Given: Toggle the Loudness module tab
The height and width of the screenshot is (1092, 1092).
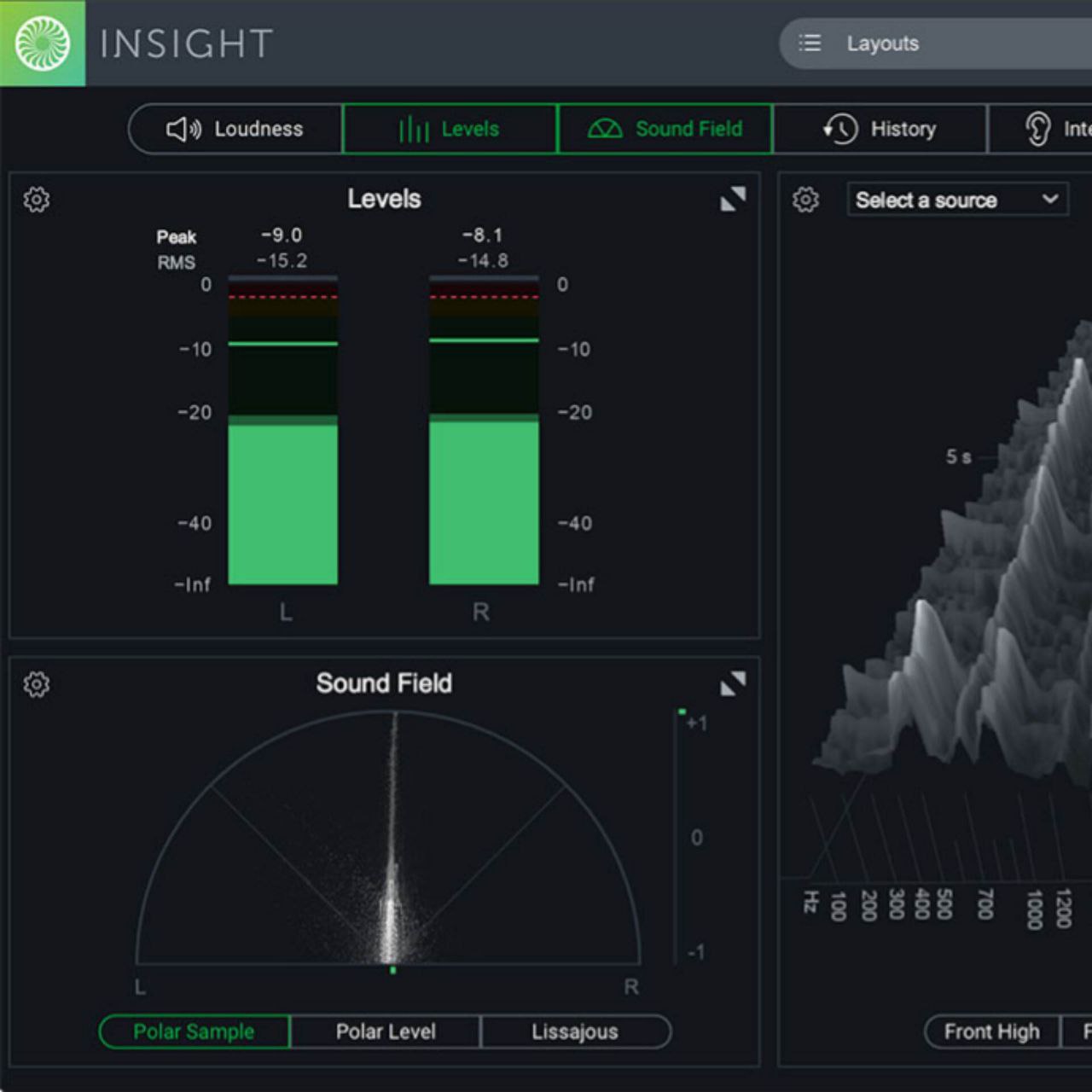Looking at the screenshot, I should [x=235, y=129].
